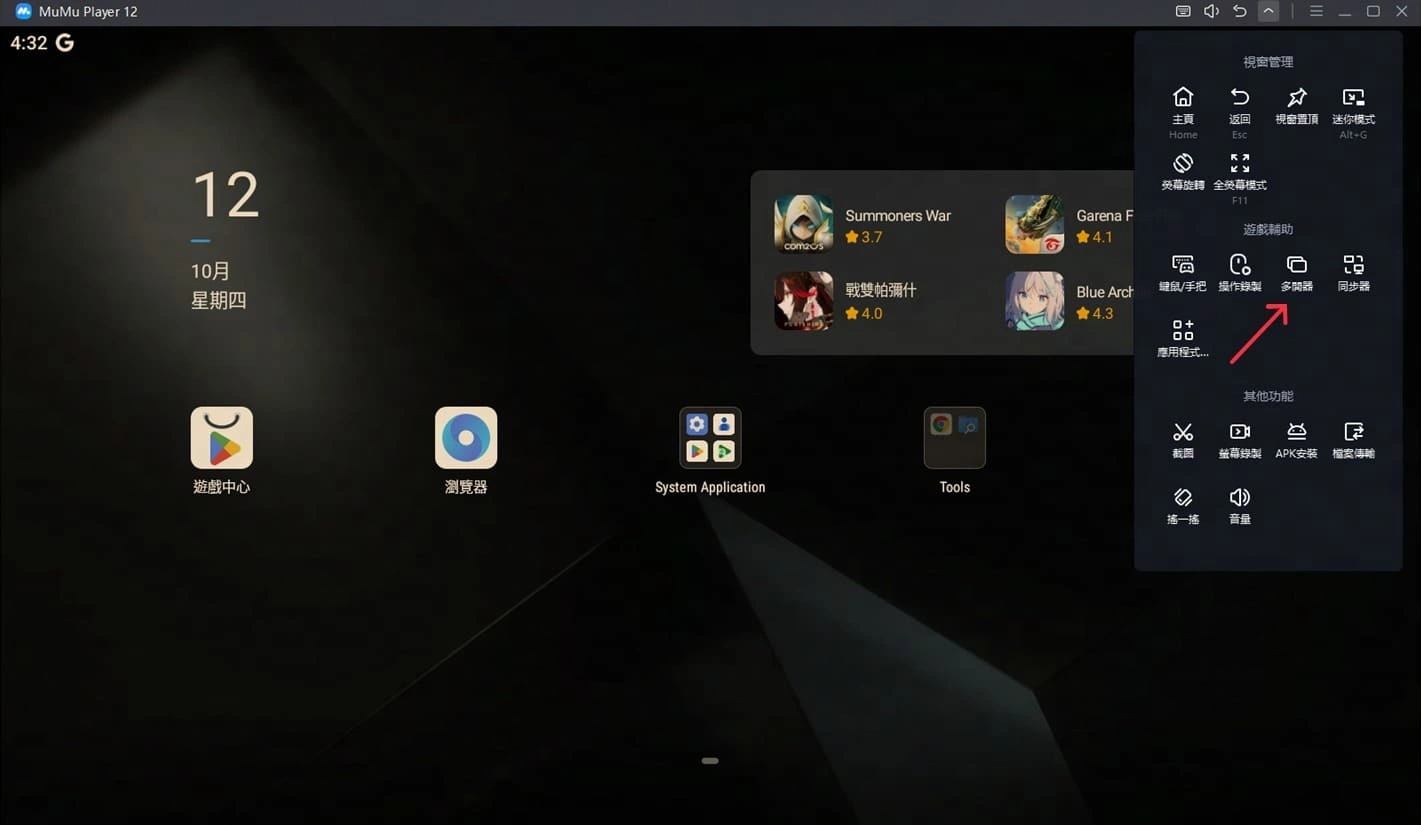Expand the System Application folder

click(710, 438)
